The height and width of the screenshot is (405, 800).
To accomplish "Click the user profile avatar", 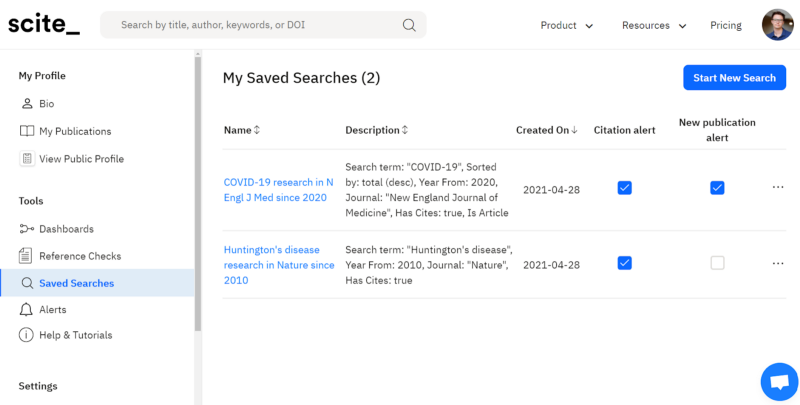I will point(777,25).
